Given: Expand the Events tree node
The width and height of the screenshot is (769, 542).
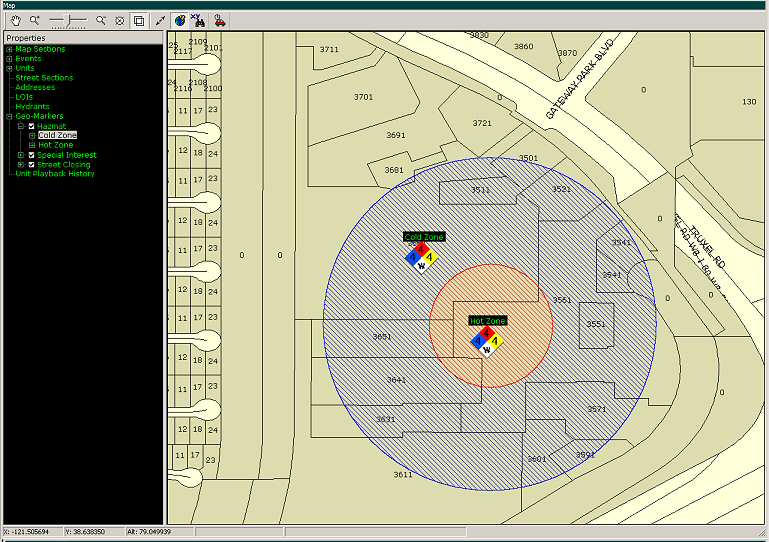Looking at the screenshot, I should [x=9, y=59].
